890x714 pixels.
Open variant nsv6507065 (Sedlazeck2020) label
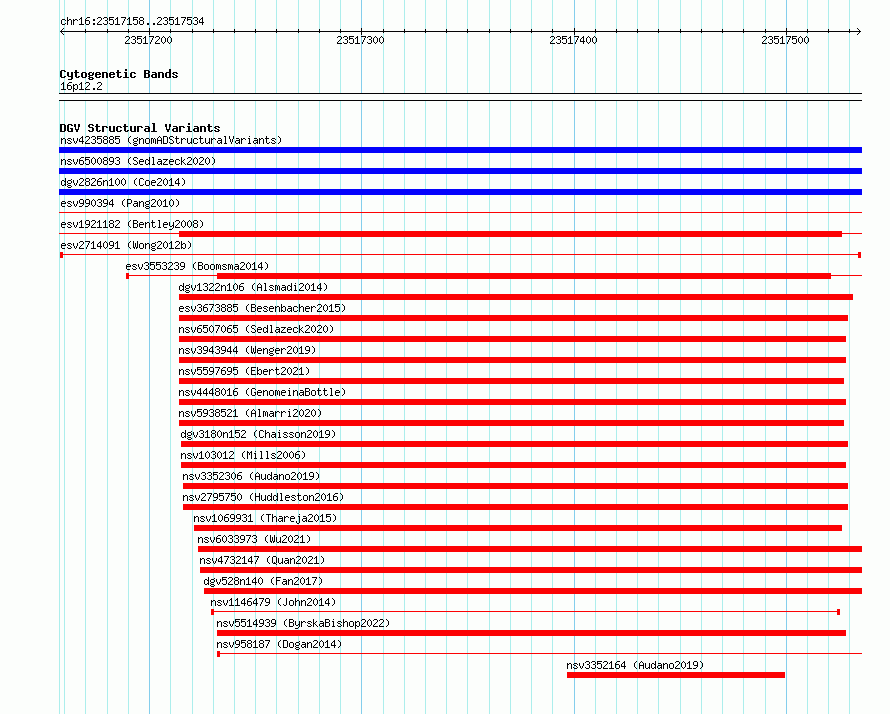tap(256, 329)
